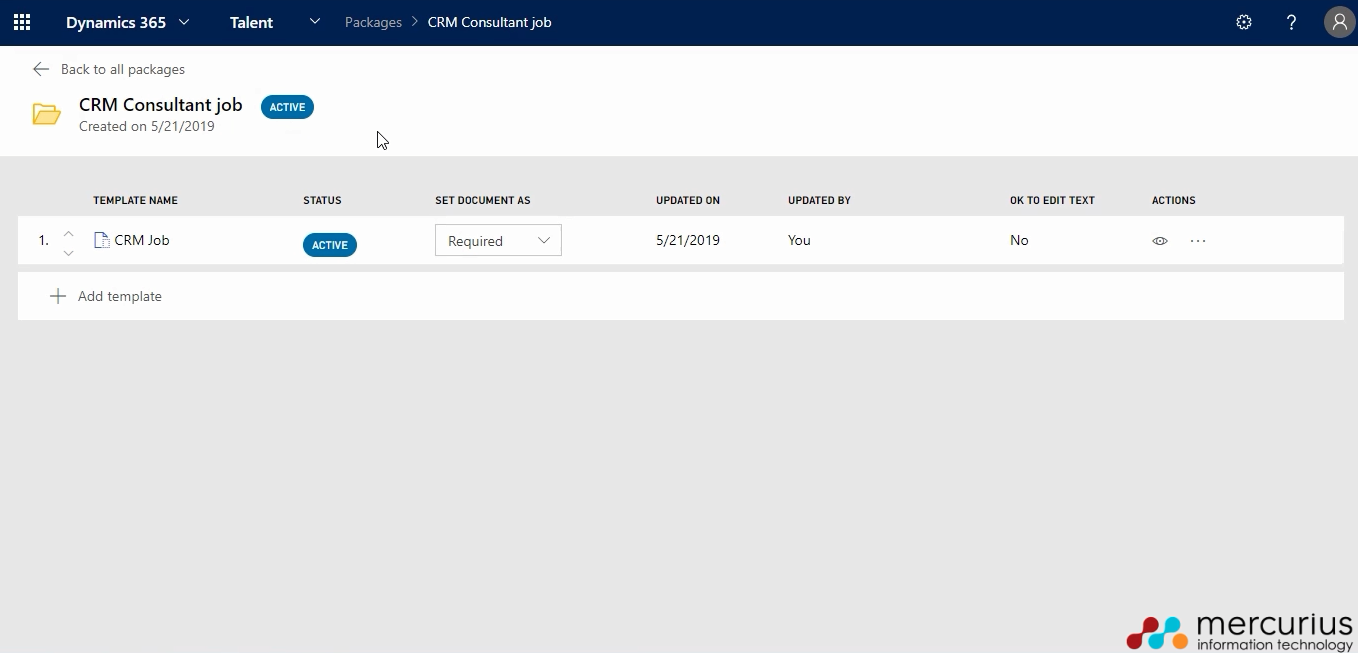Click the 5/21/2019 updated date cell
Image resolution: width=1358 pixels, height=653 pixels.
pyautogui.click(x=688, y=240)
